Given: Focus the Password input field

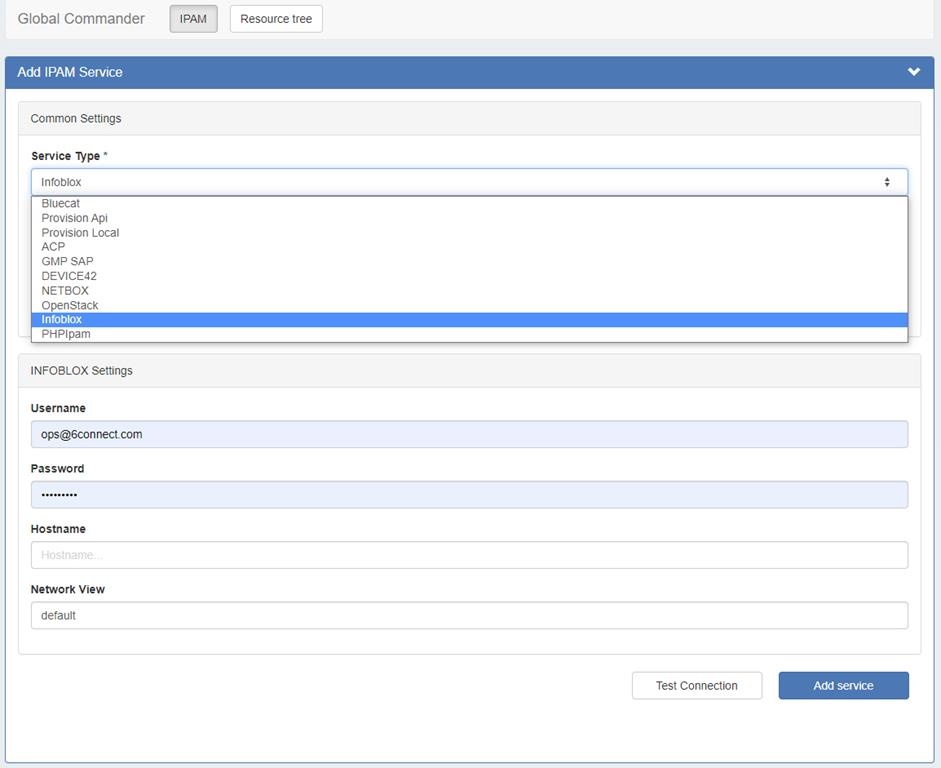Looking at the screenshot, I should point(469,495).
